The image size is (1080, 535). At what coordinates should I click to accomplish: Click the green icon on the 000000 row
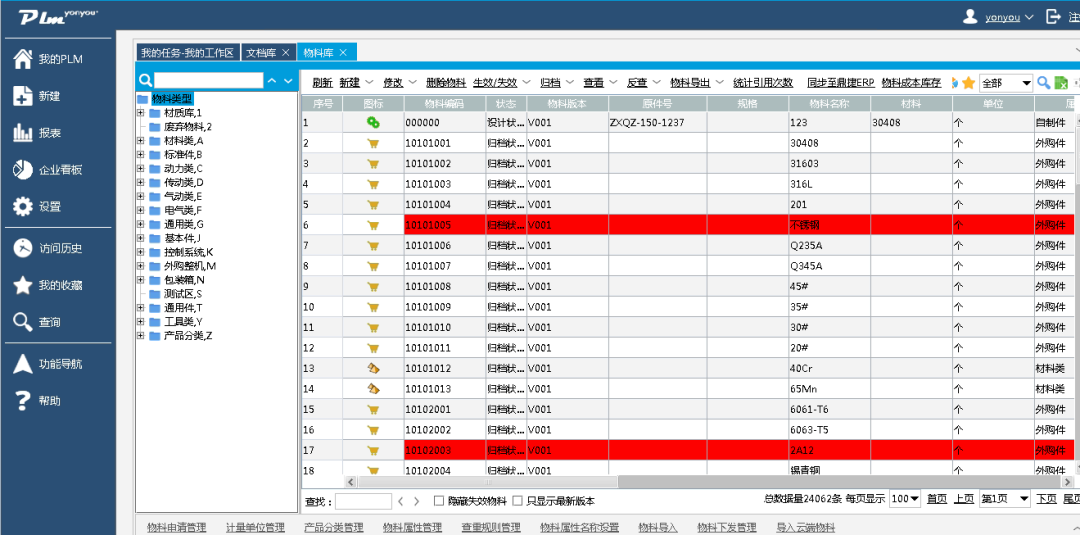373,123
